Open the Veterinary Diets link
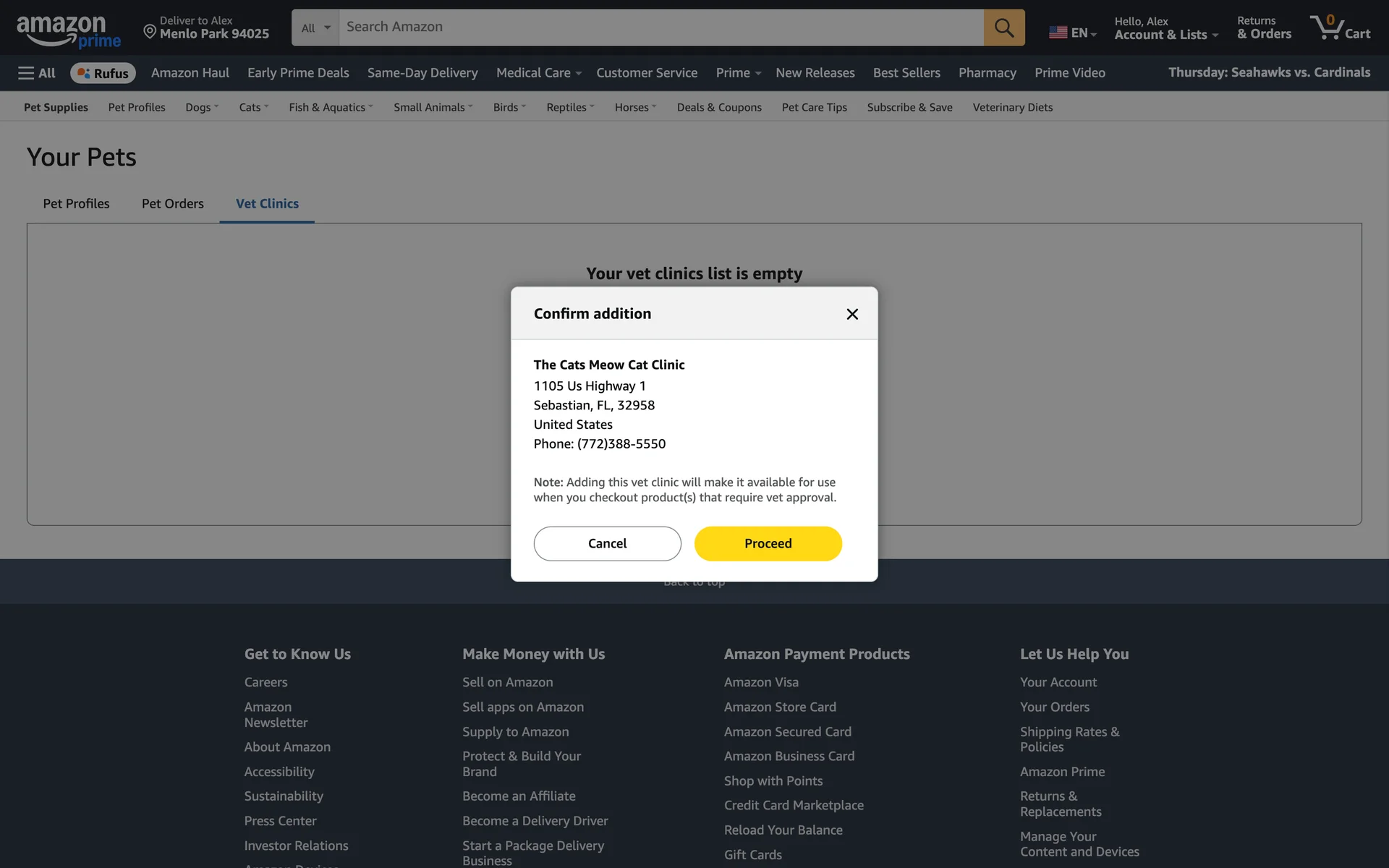 point(1012,107)
